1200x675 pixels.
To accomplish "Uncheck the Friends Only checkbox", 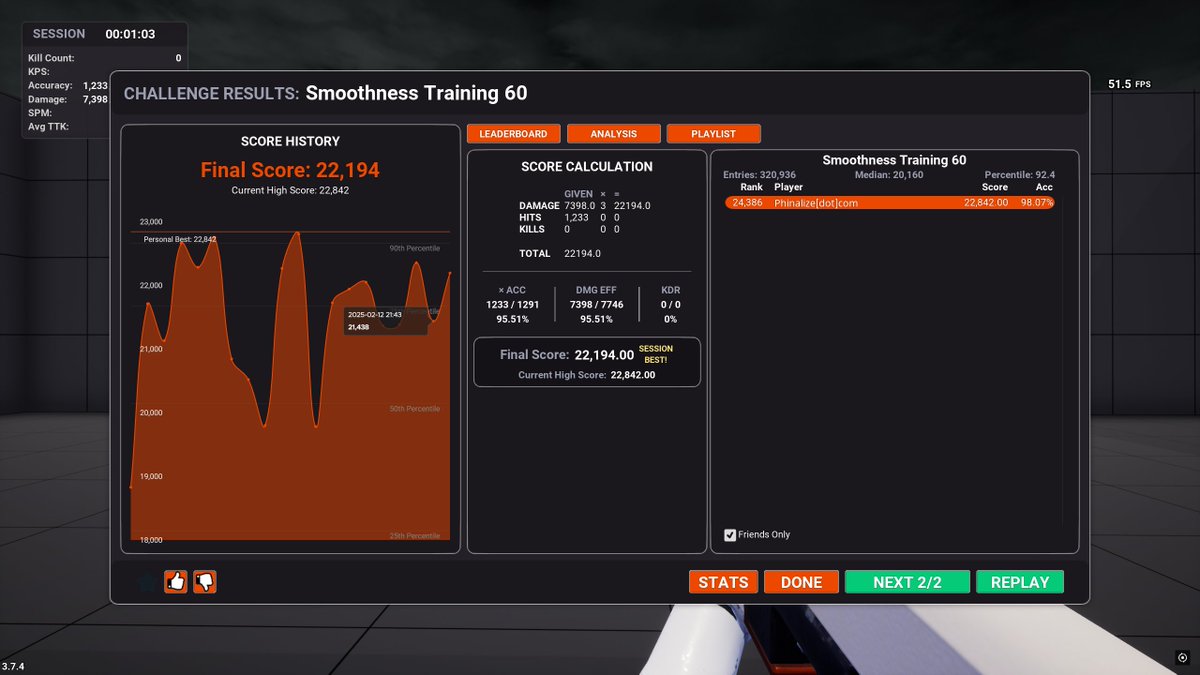I will (730, 535).
